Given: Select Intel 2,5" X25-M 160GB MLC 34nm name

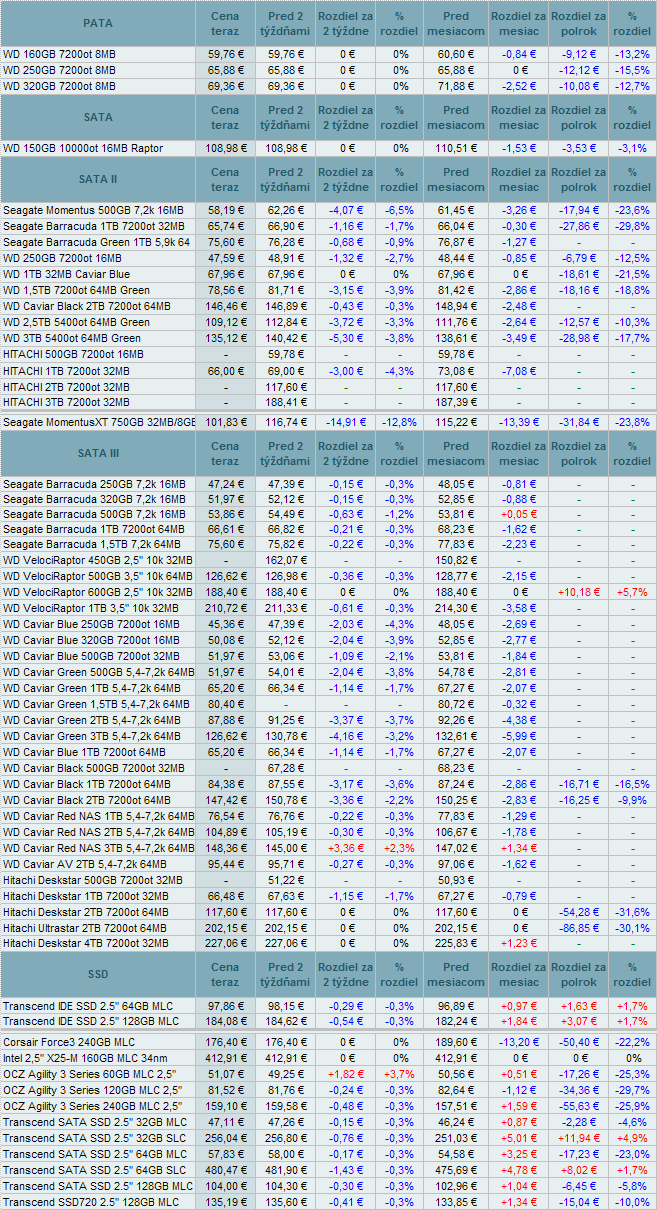Looking at the screenshot, I should coord(84,1058).
